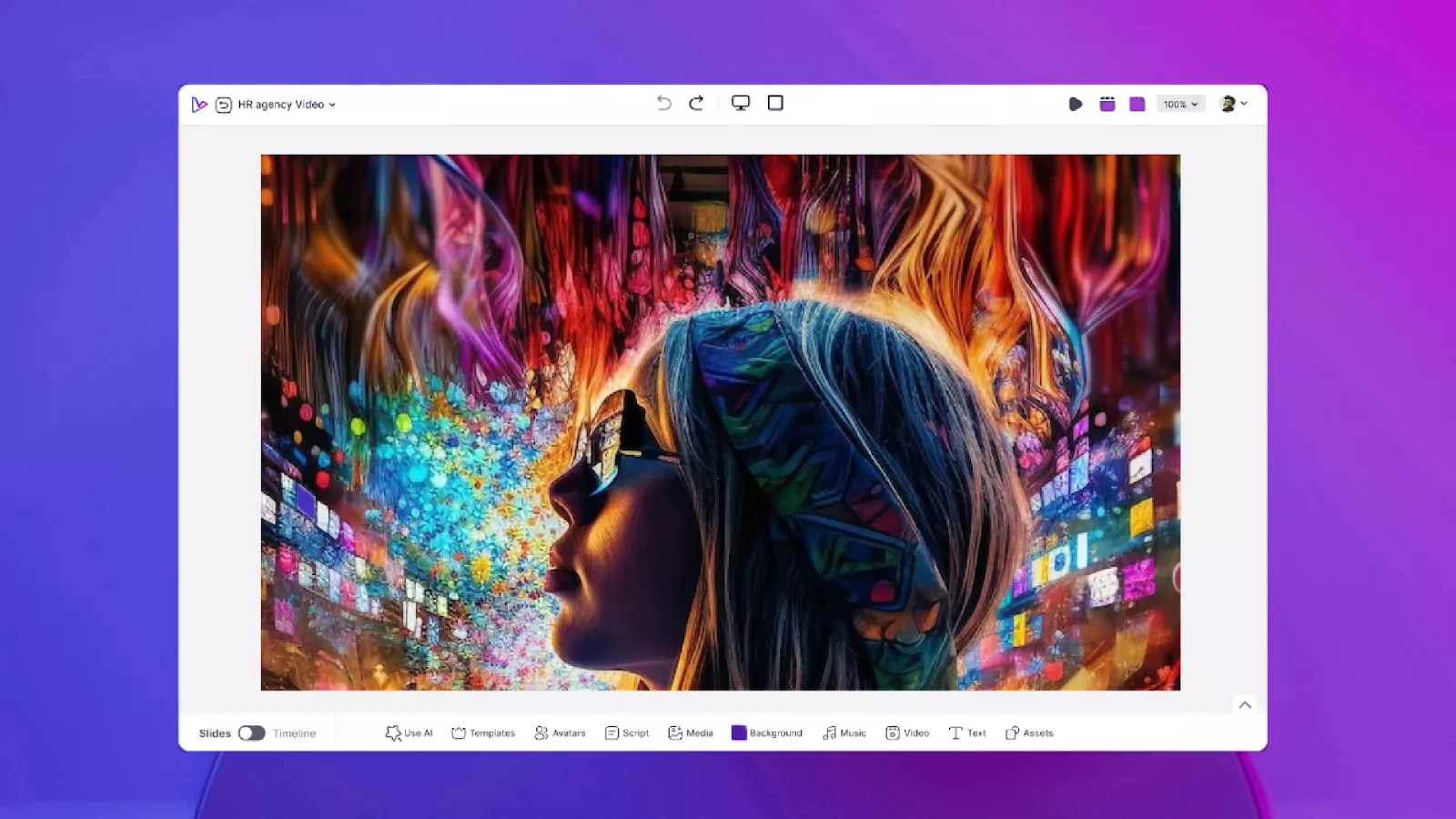This screenshot has width=1456, height=819.
Task: Click the purple Background color swatch
Action: [x=739, y=733]
